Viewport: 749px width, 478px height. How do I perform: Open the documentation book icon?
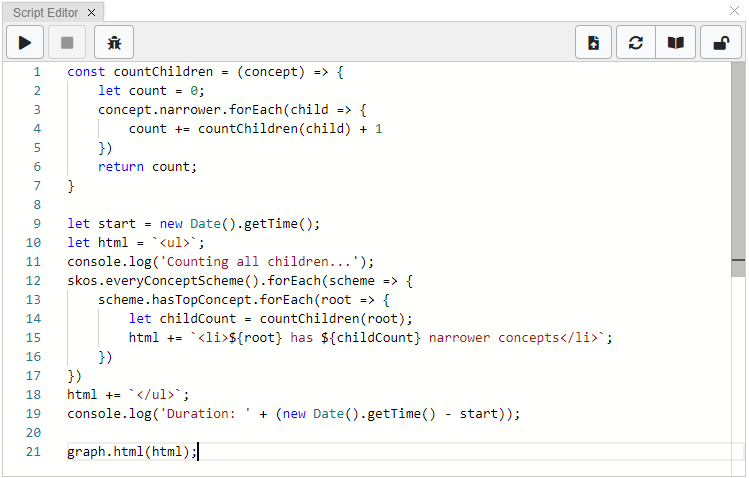(676, 43)
